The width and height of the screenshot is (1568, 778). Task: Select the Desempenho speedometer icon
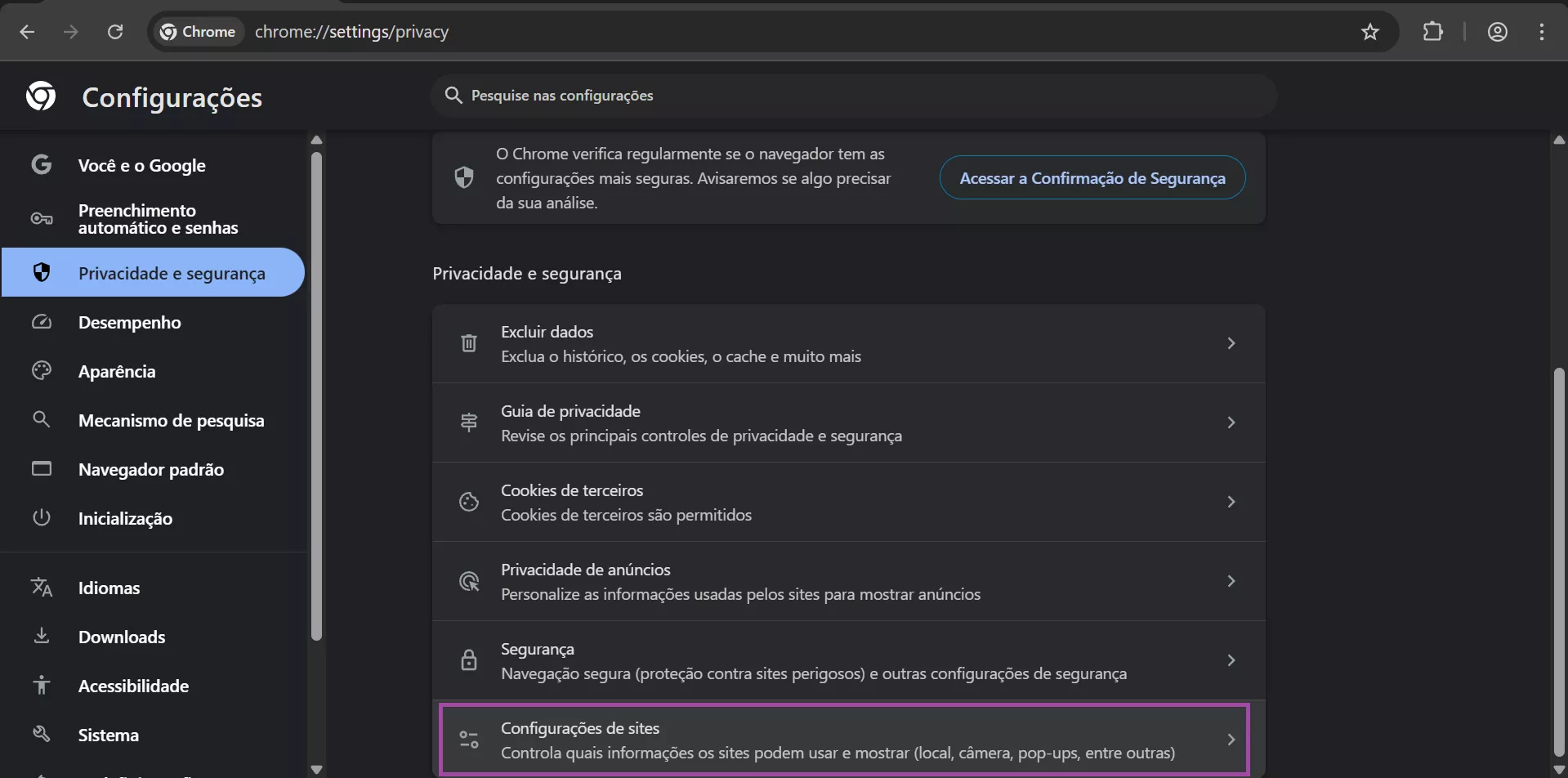(42, 321)
